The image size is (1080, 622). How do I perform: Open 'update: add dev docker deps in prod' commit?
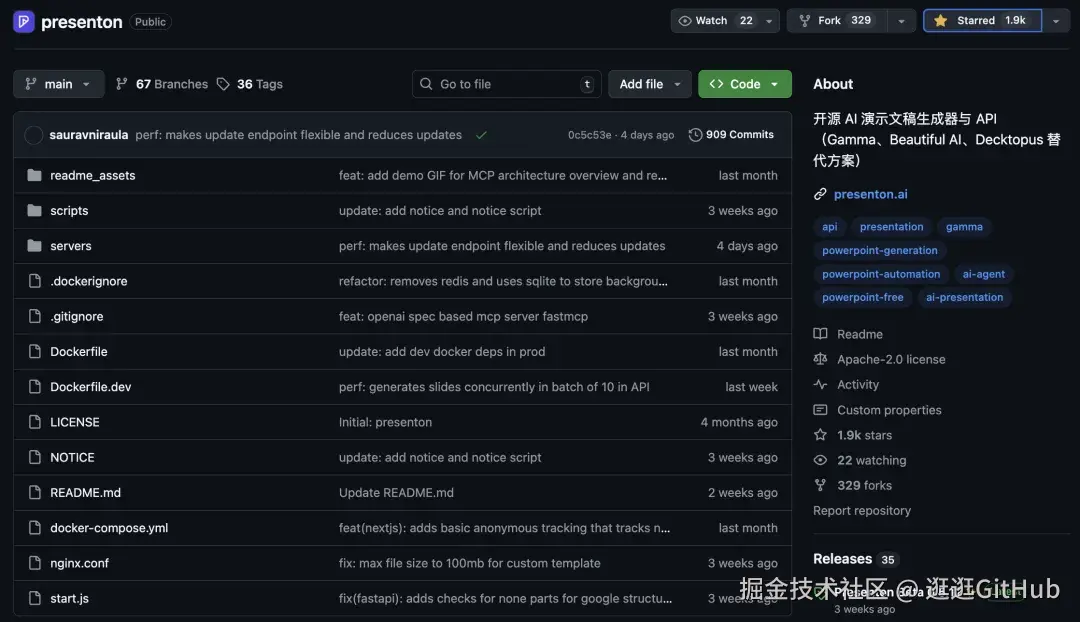pyautogui.click(x=442, y=351)
